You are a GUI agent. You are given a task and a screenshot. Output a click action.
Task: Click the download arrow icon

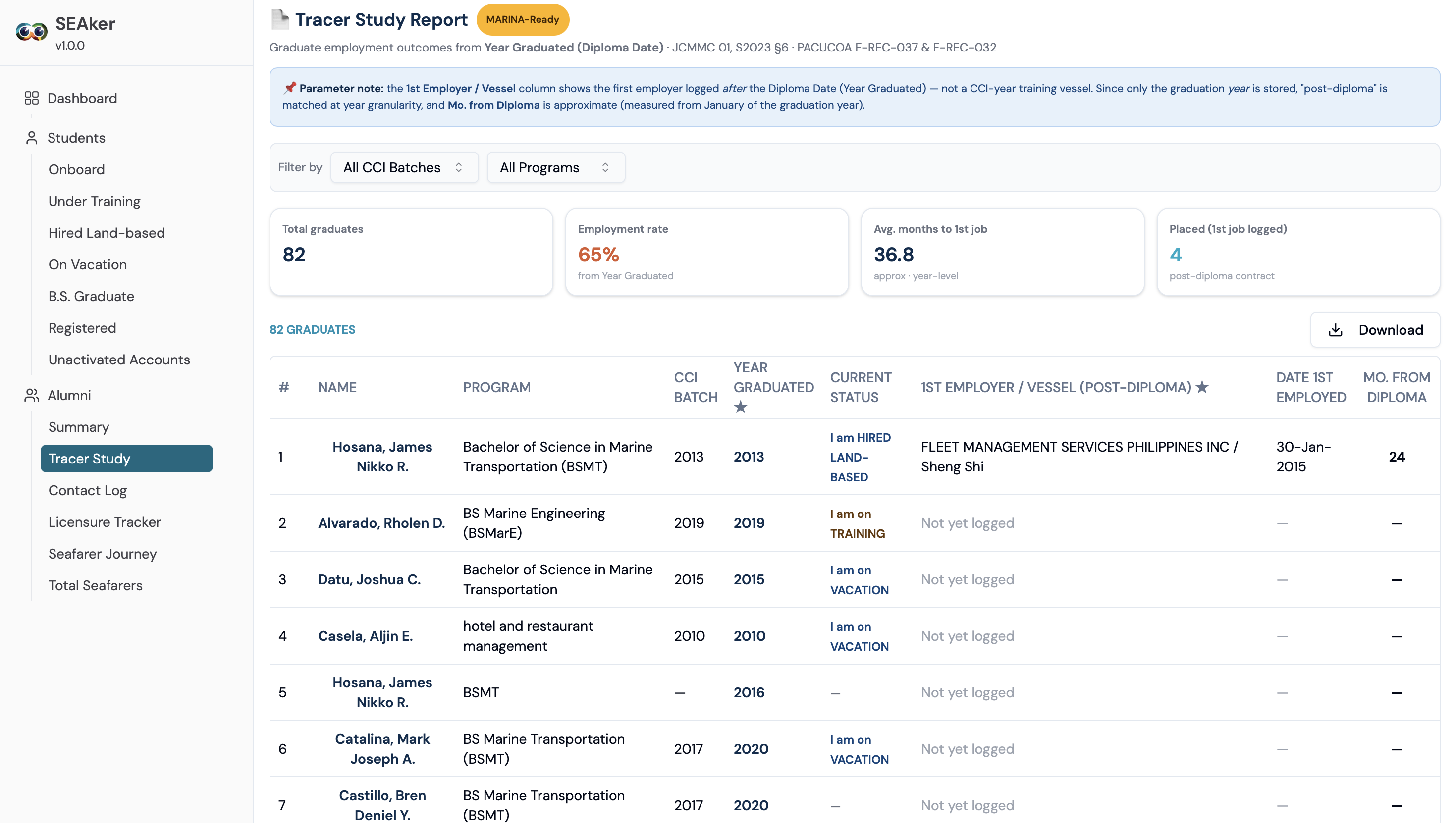click(1336, 330)
